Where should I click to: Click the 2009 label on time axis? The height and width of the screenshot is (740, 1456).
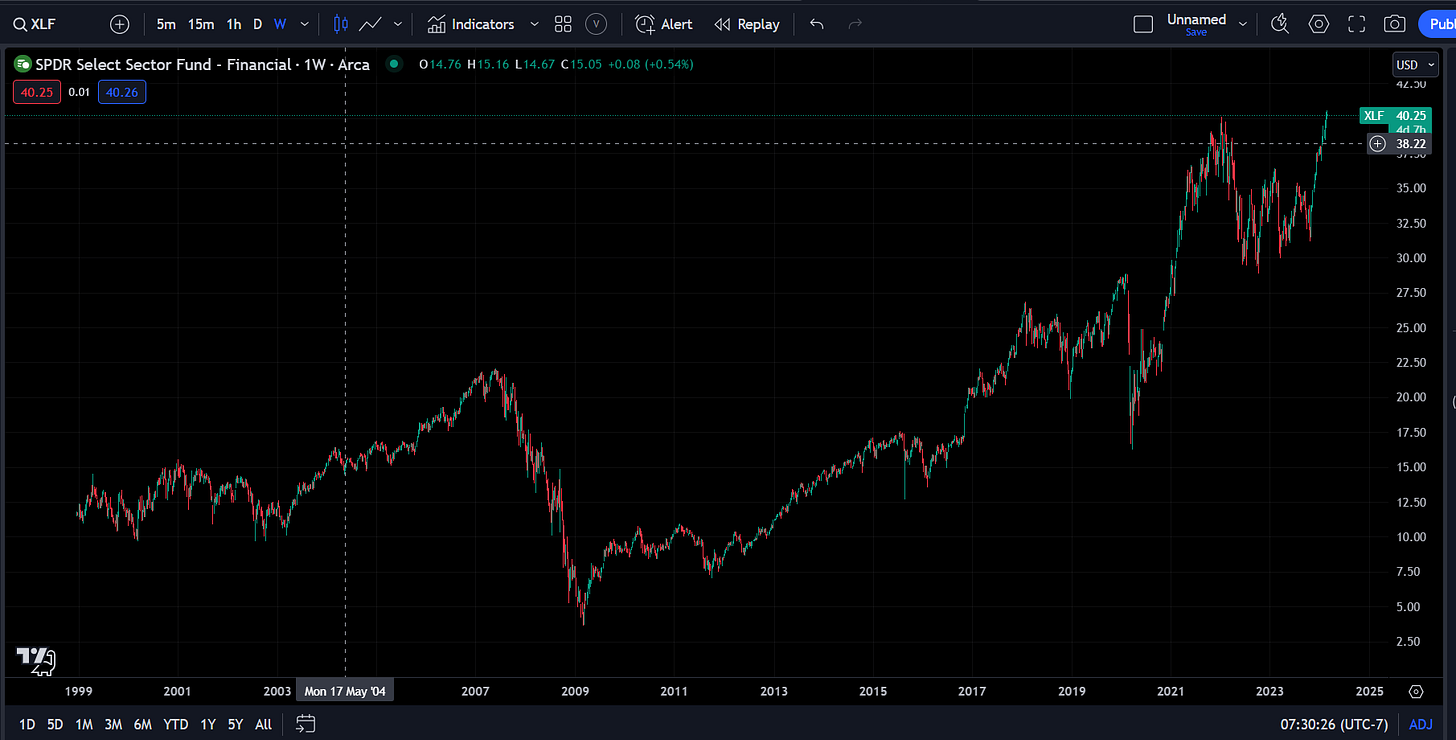tap(575, 691)
